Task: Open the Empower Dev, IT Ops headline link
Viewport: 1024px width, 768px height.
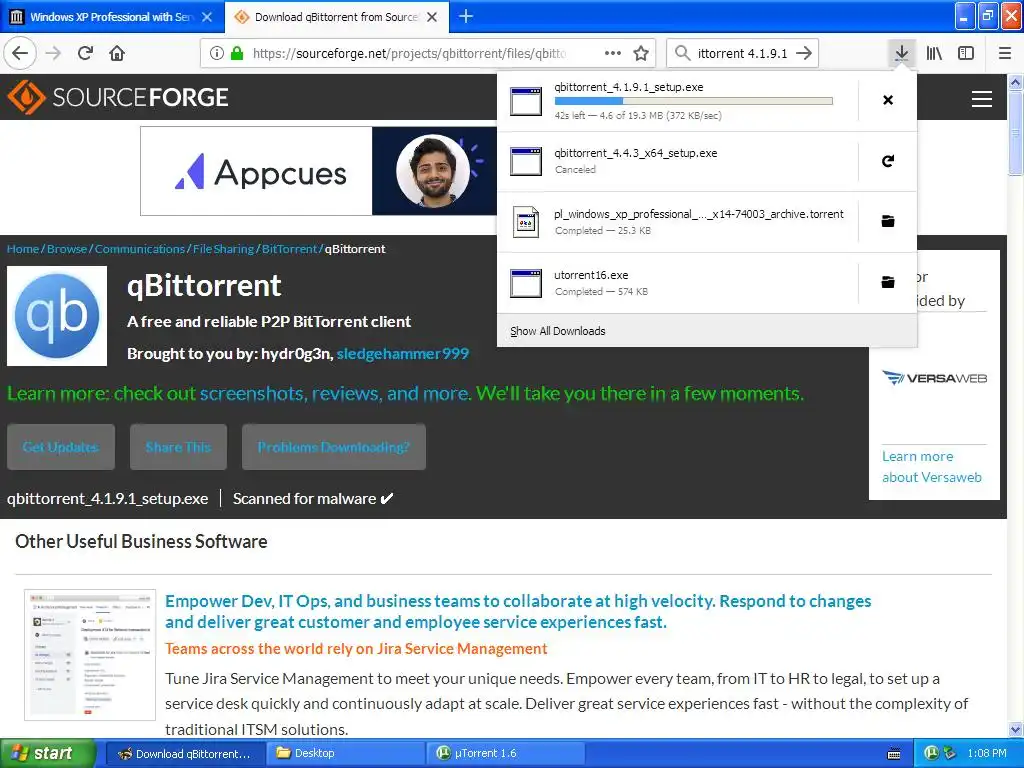Action: point(518,611)
